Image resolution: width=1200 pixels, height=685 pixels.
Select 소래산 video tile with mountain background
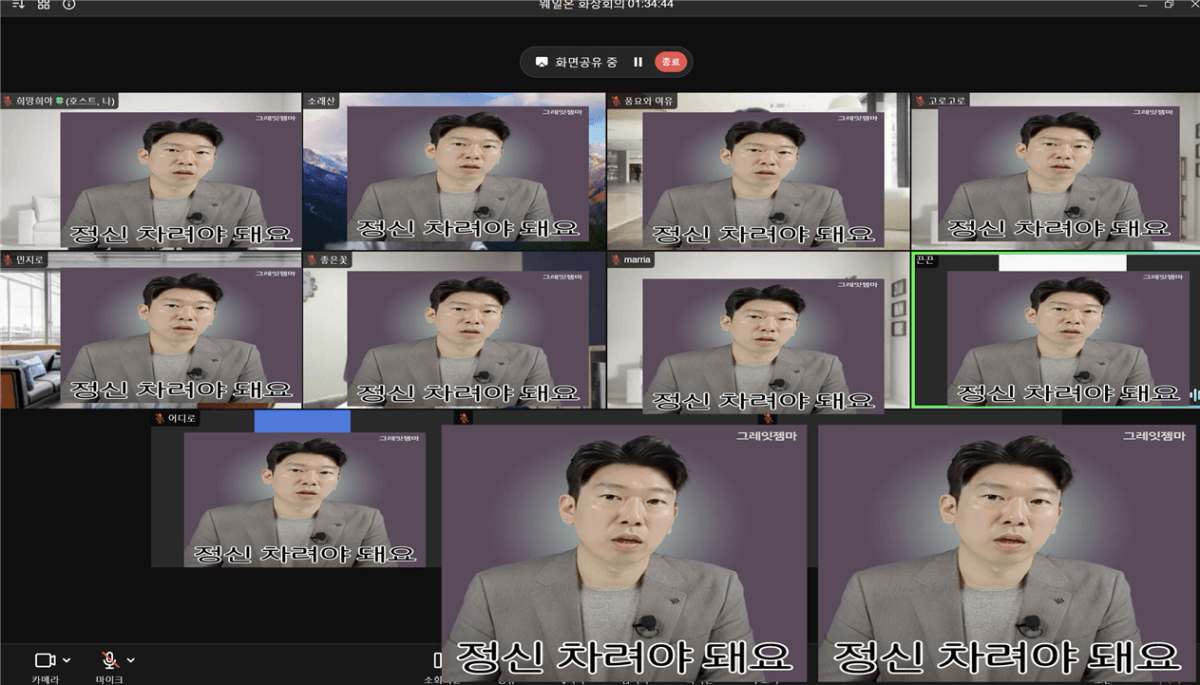(x=454, y=171)
